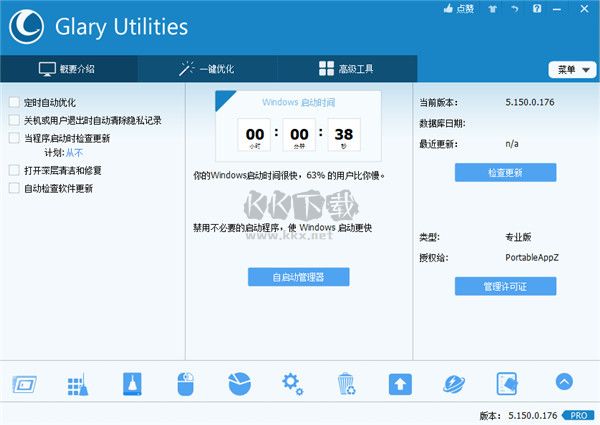Enable the 定时自动优化 checkbox
Image resolution: width=600 pixels, height=425 pixels.
coord(13,102)
